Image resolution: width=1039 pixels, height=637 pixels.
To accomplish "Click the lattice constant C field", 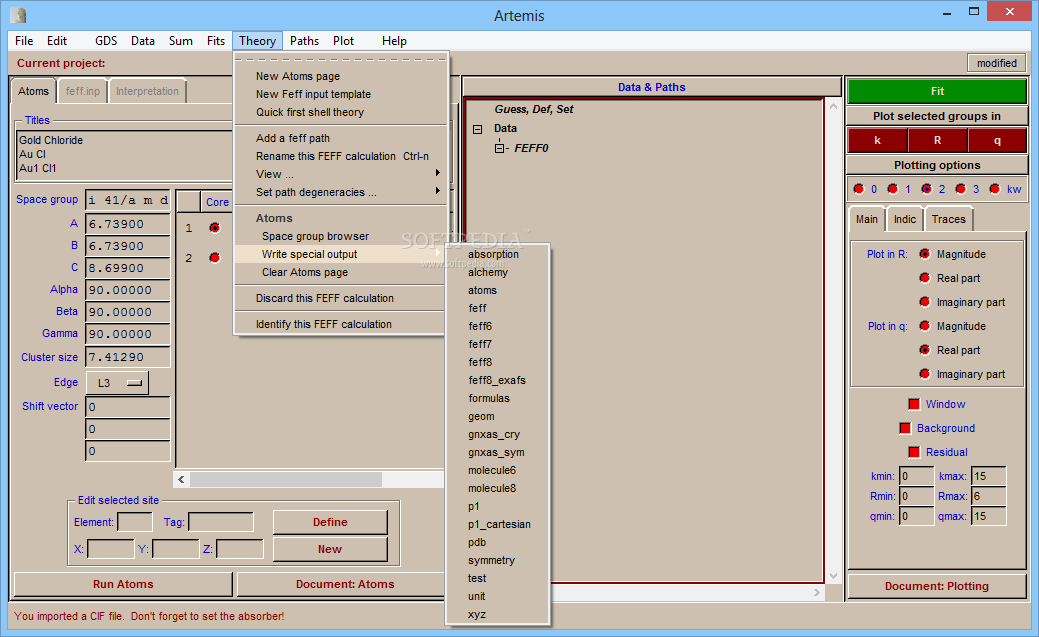I will (127, 268).
